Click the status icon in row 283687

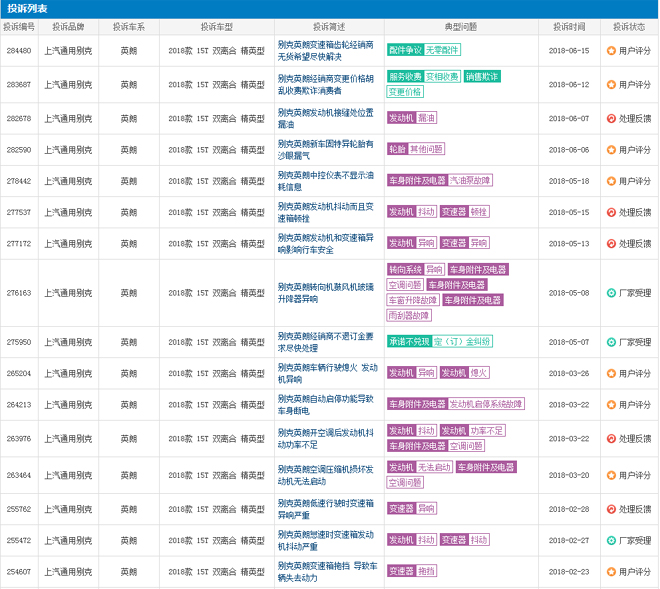click(x=611, y=85)
